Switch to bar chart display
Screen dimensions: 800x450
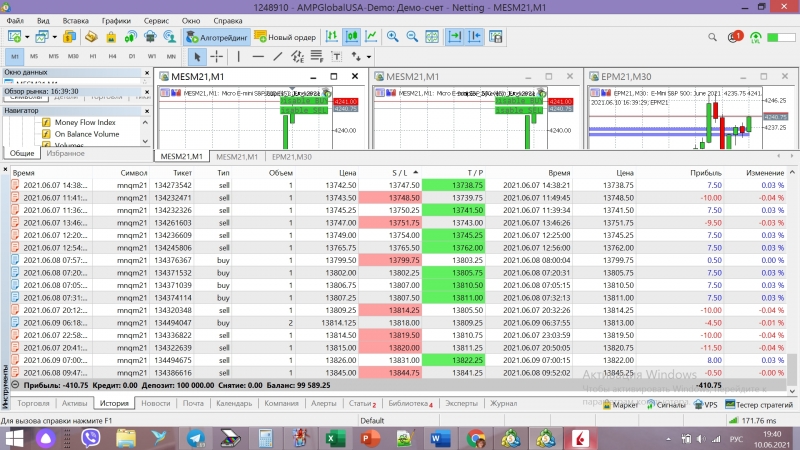tap(332, 37)
